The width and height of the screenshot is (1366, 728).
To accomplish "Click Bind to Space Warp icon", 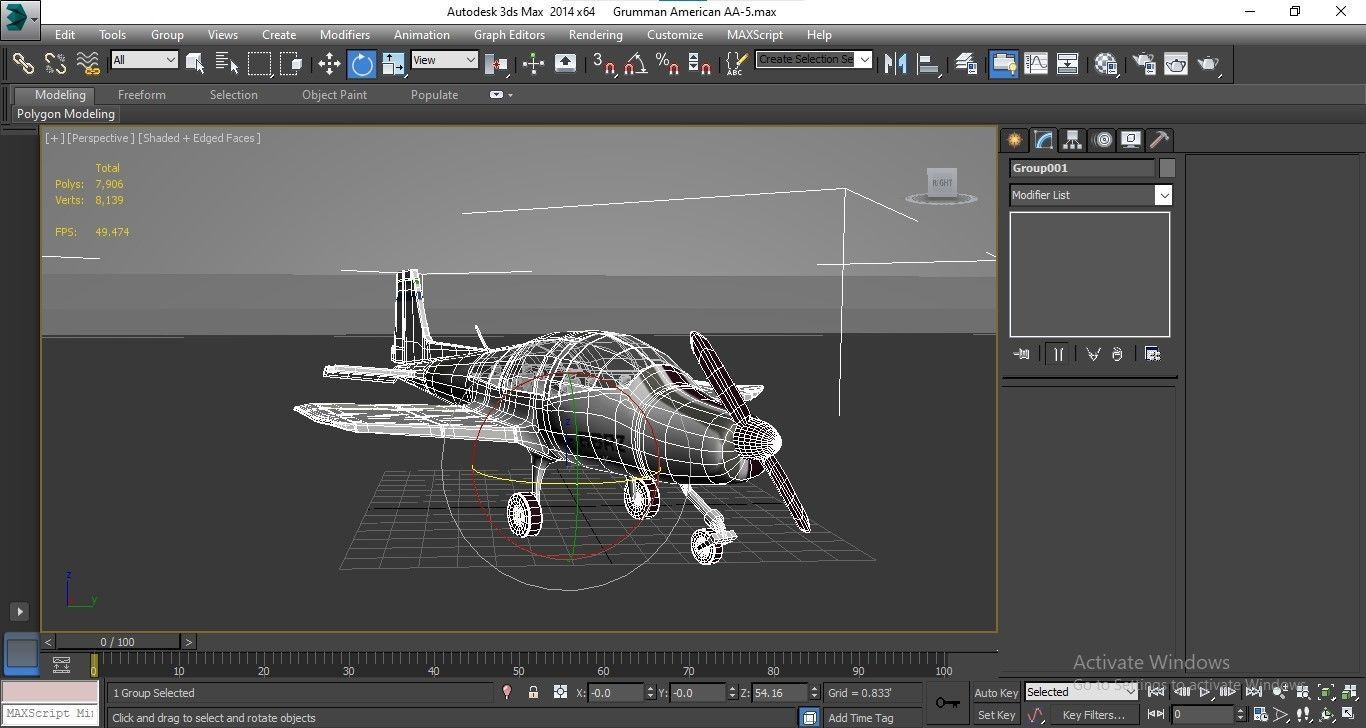I will (x=88, y=64).
